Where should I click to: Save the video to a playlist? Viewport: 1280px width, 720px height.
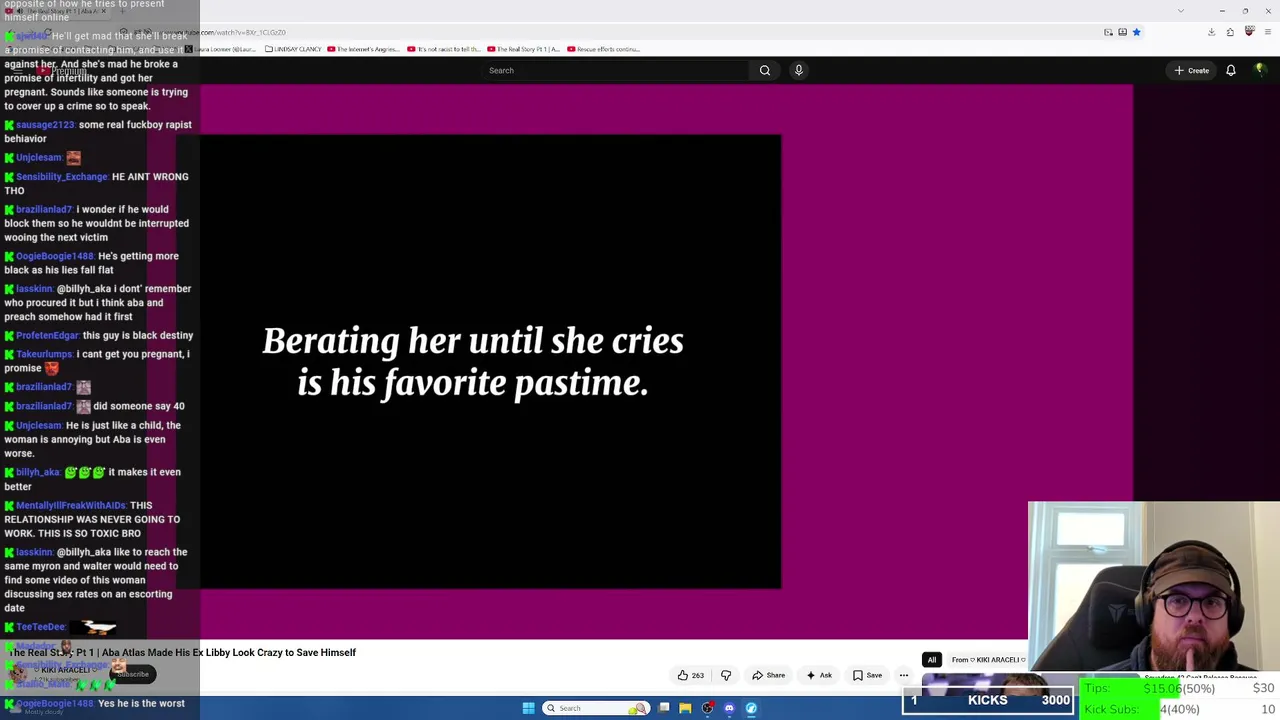tap(867, 675)
